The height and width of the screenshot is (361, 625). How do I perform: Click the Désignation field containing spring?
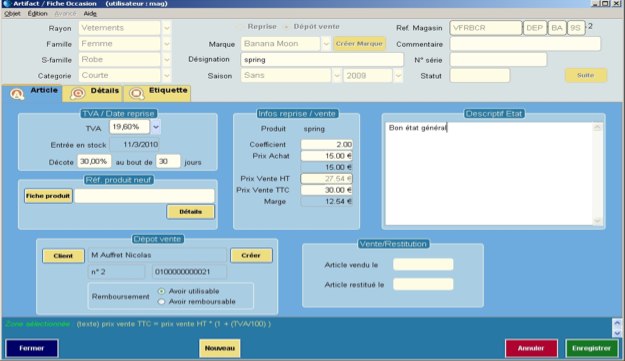[x=322, y=60]
